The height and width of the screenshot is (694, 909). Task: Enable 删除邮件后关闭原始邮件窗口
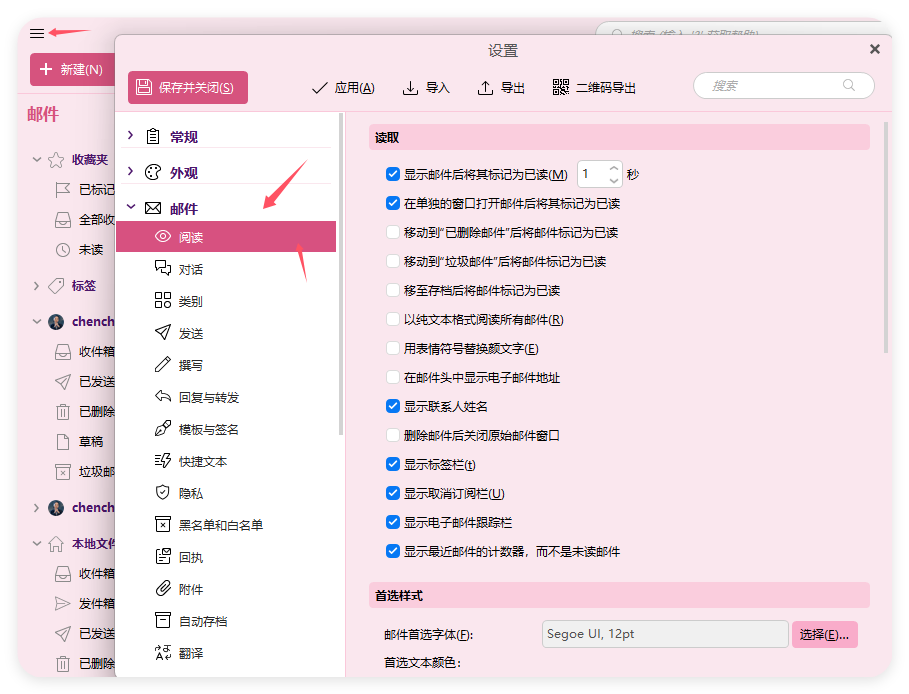392,435
